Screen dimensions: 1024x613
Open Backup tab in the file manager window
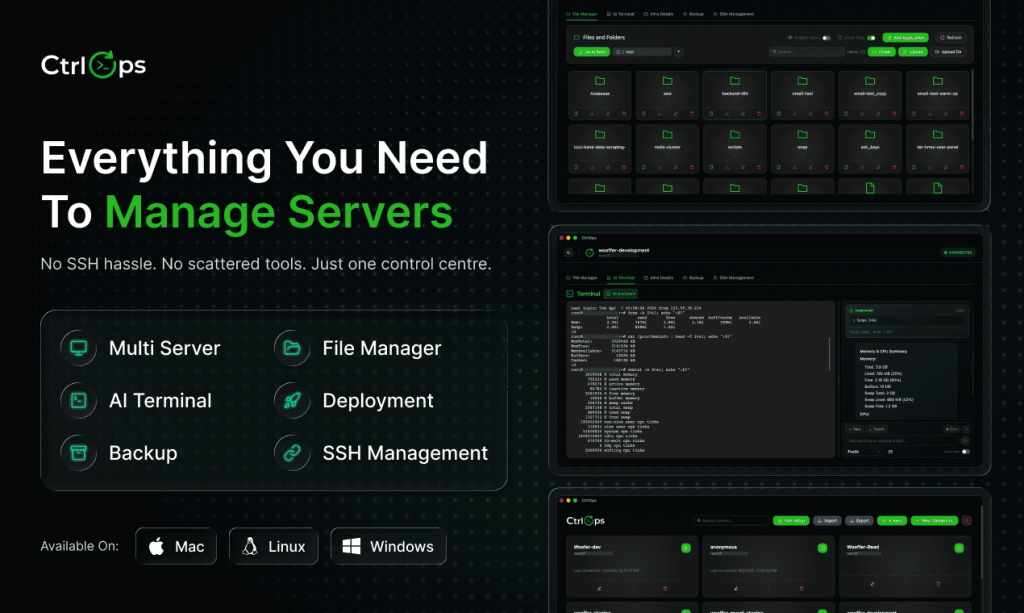694,14
